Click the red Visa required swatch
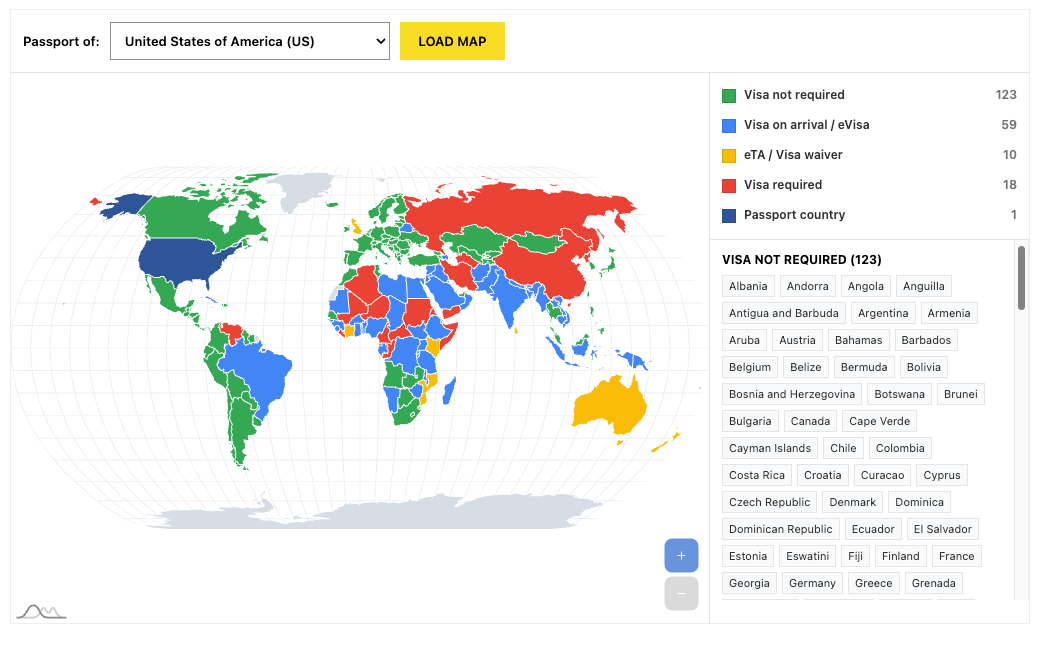Screen dimensions: 1045x648 coord(729,185)
